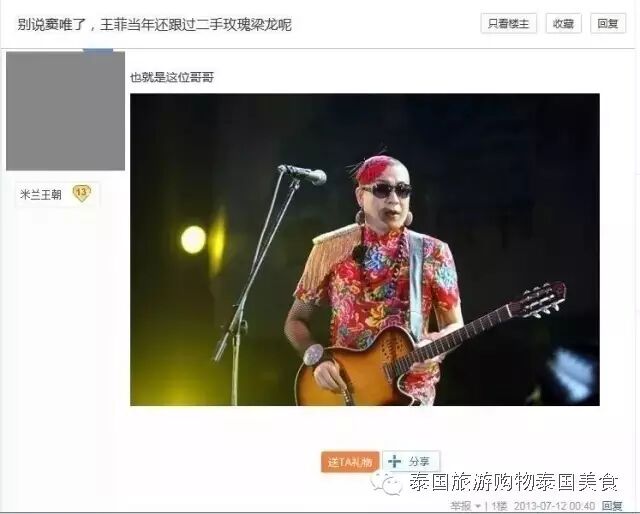Click the level 13 badge icon
Viewport: 640px width, 514px height.
tap(81, 193)
